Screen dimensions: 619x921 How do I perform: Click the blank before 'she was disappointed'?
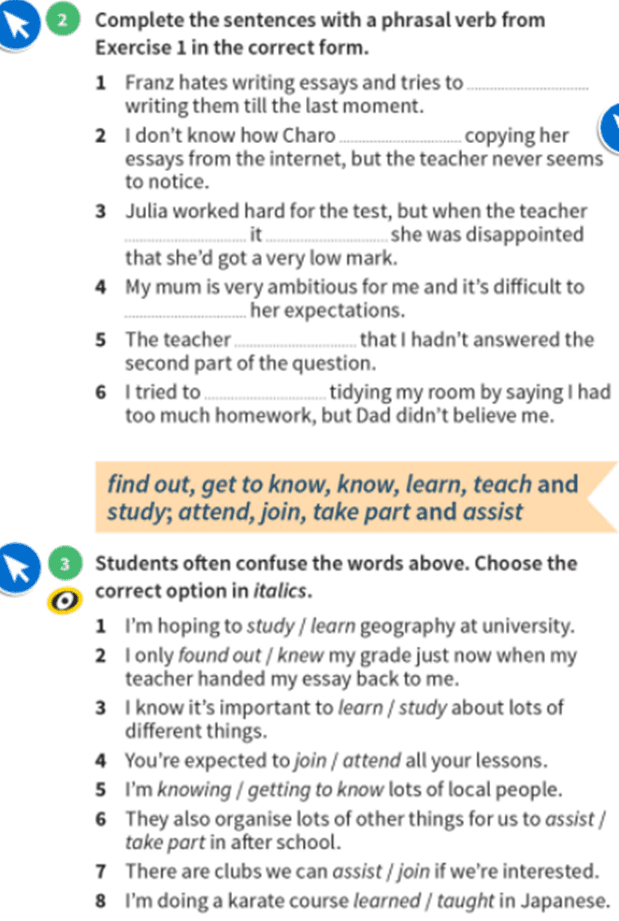pyautogui.click(x=328, y=236)
